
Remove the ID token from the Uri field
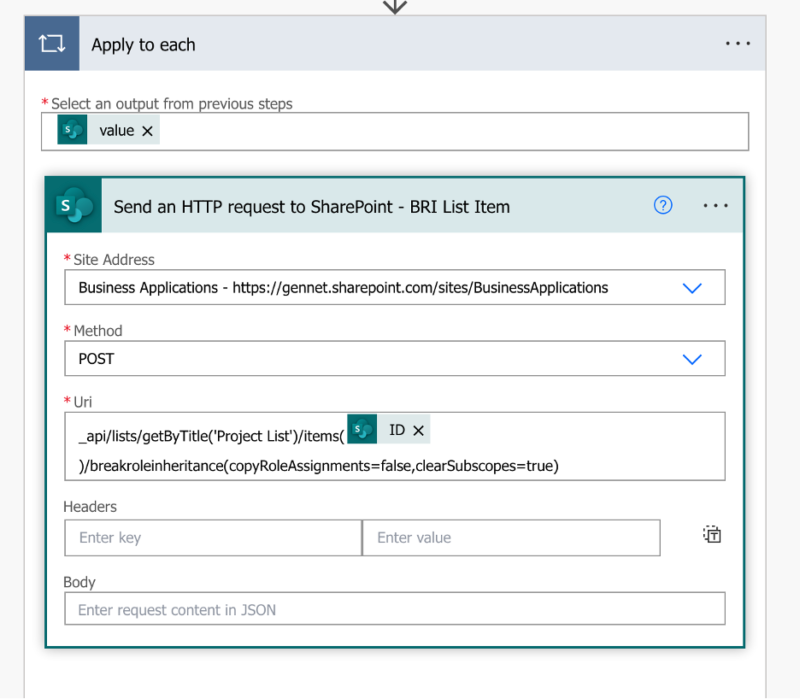tap(418, 429)
